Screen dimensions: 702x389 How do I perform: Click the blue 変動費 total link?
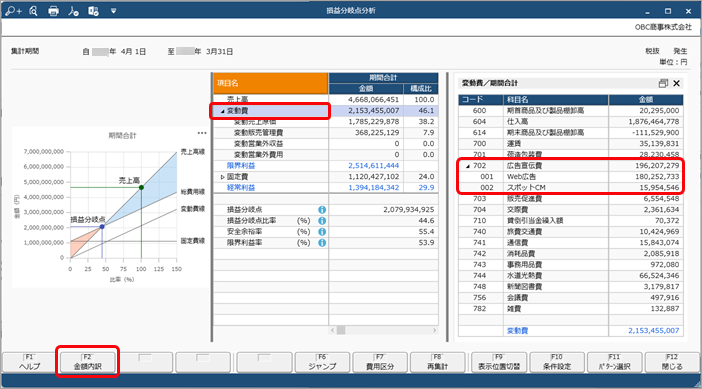pos(517,331)
